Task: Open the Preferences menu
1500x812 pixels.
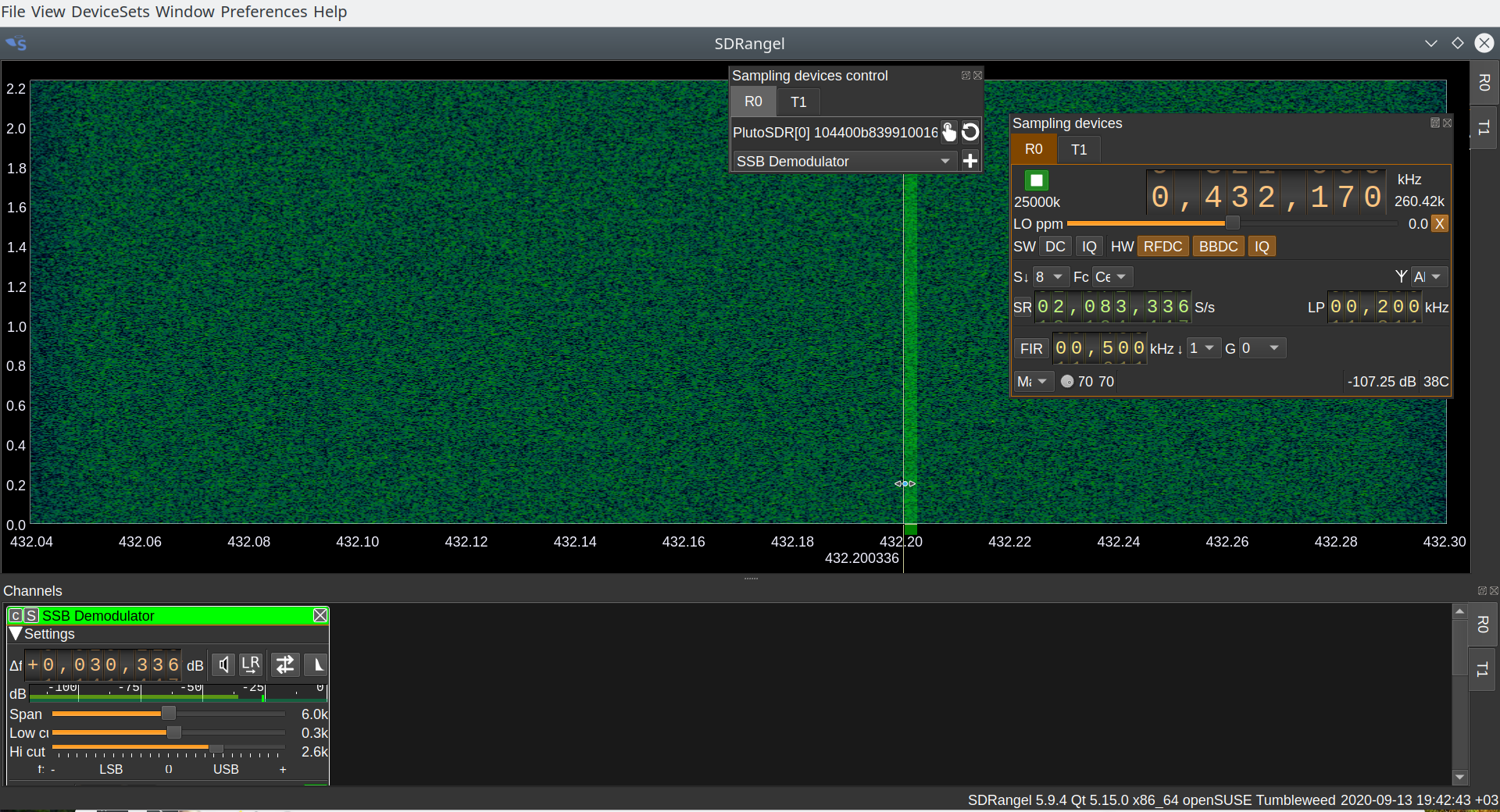Action: [x=263, y=12]
